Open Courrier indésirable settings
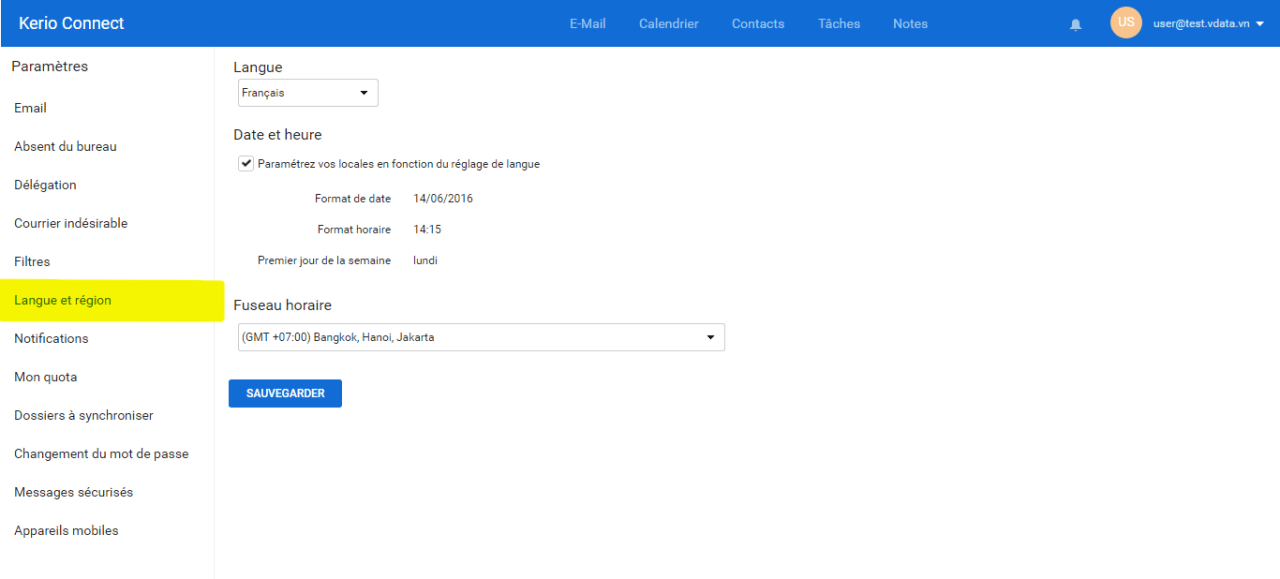Screen dimensions: 1280x579 pyautogui.click(x=71, y=223)
